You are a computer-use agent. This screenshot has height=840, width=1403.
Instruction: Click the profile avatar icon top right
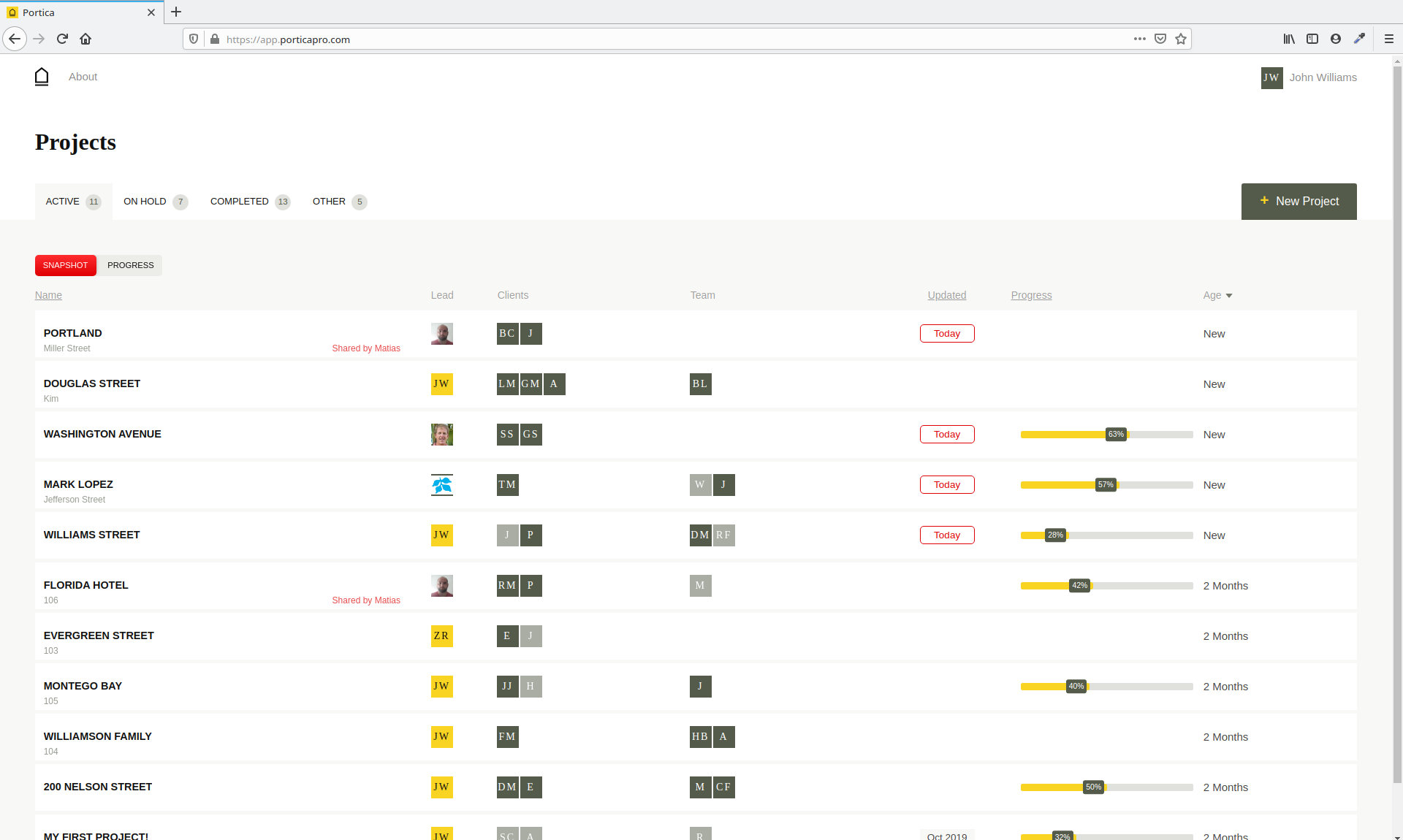point(1272,77)
